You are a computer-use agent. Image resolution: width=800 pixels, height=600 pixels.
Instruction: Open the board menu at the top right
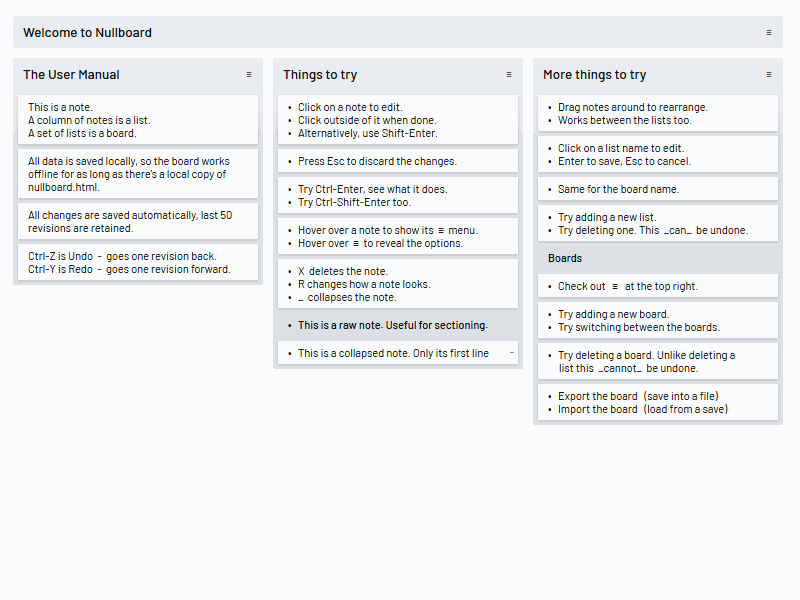(769, 32)
